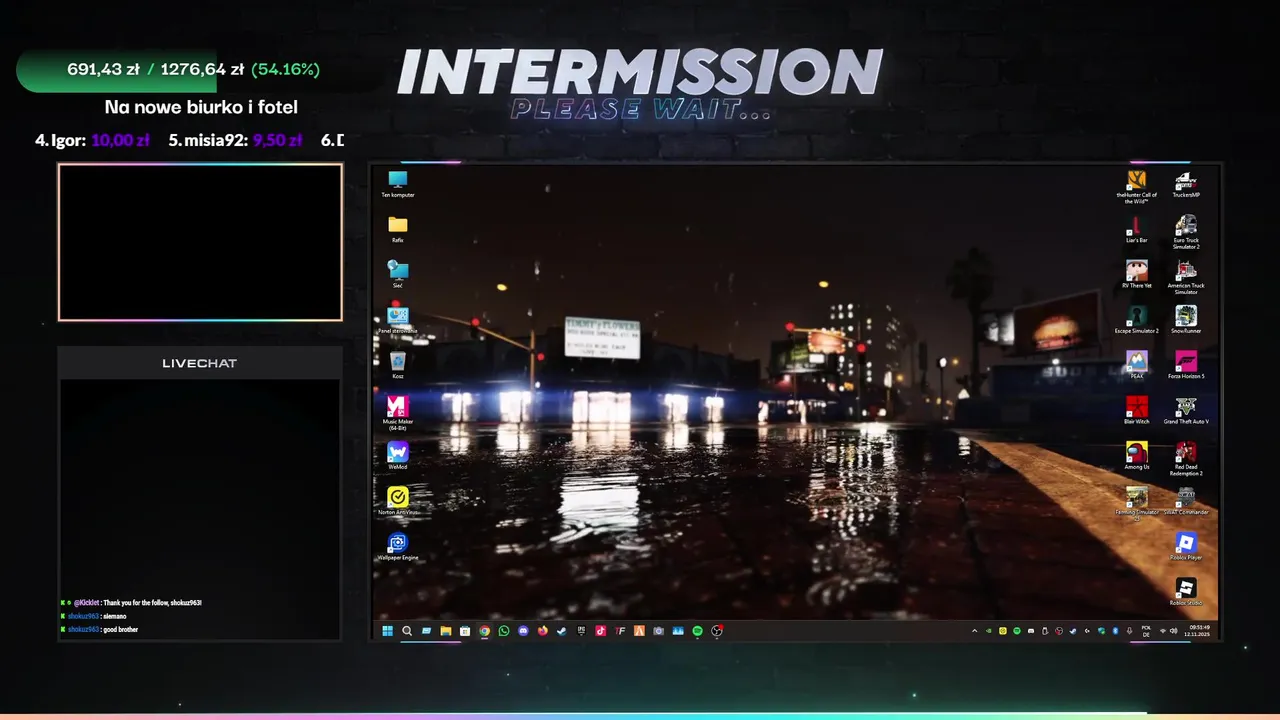Open Firefox from the taskbar

(x=543, y=631)
